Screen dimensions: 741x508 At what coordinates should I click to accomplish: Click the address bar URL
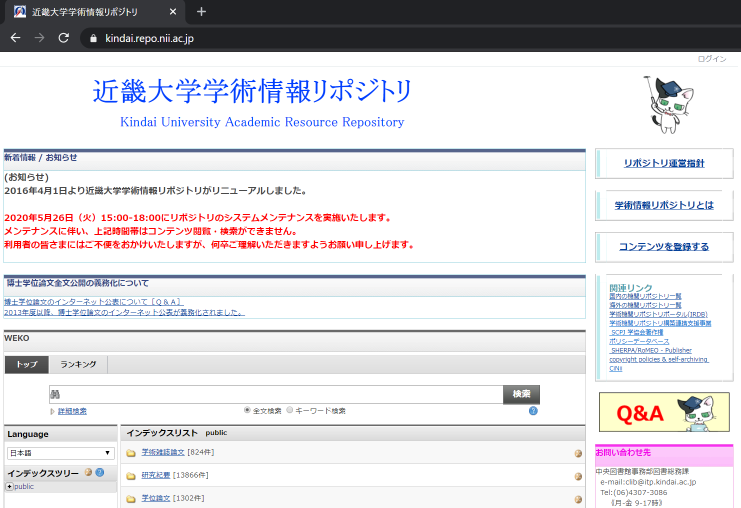coord(149,38)
